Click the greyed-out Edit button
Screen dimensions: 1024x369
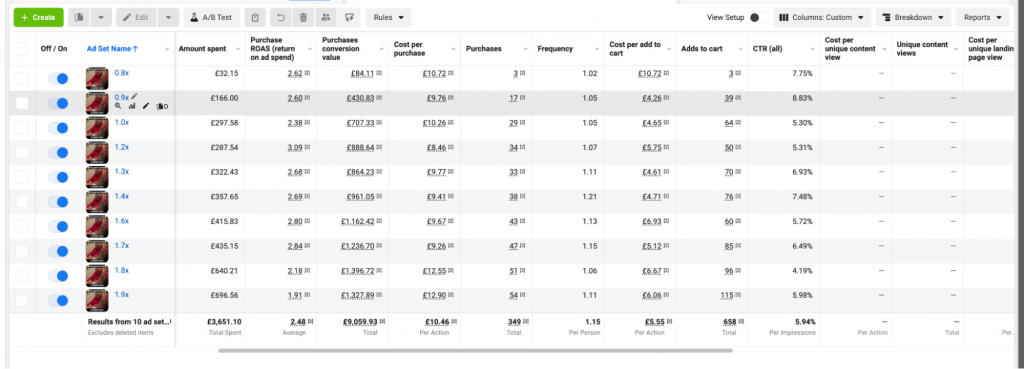click(136, 18)
